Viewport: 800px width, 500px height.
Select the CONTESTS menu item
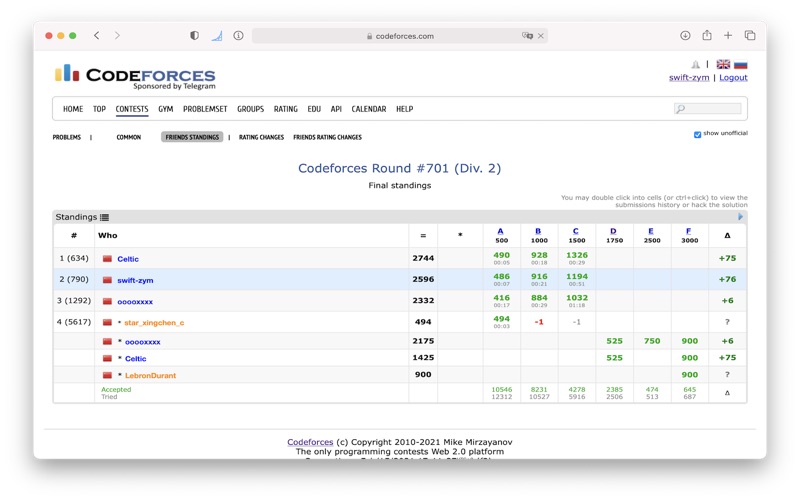tap(132, 109)
